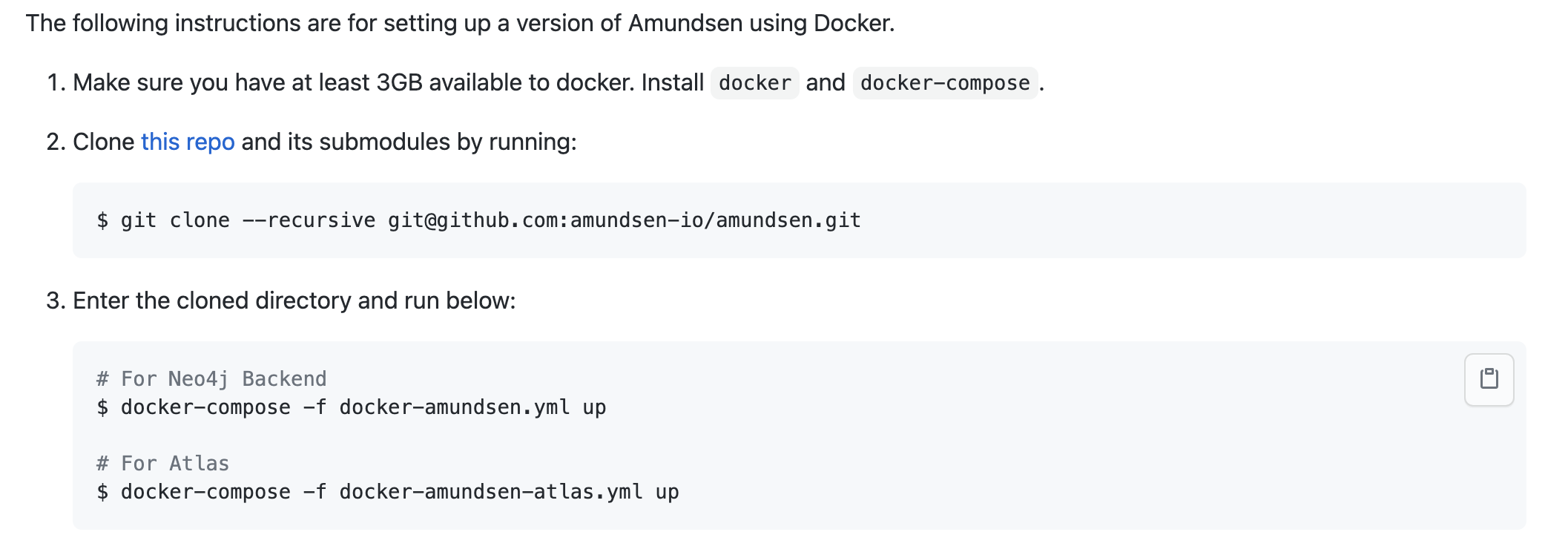Click the word 'Clone' in step two

[x=103, y=142]
